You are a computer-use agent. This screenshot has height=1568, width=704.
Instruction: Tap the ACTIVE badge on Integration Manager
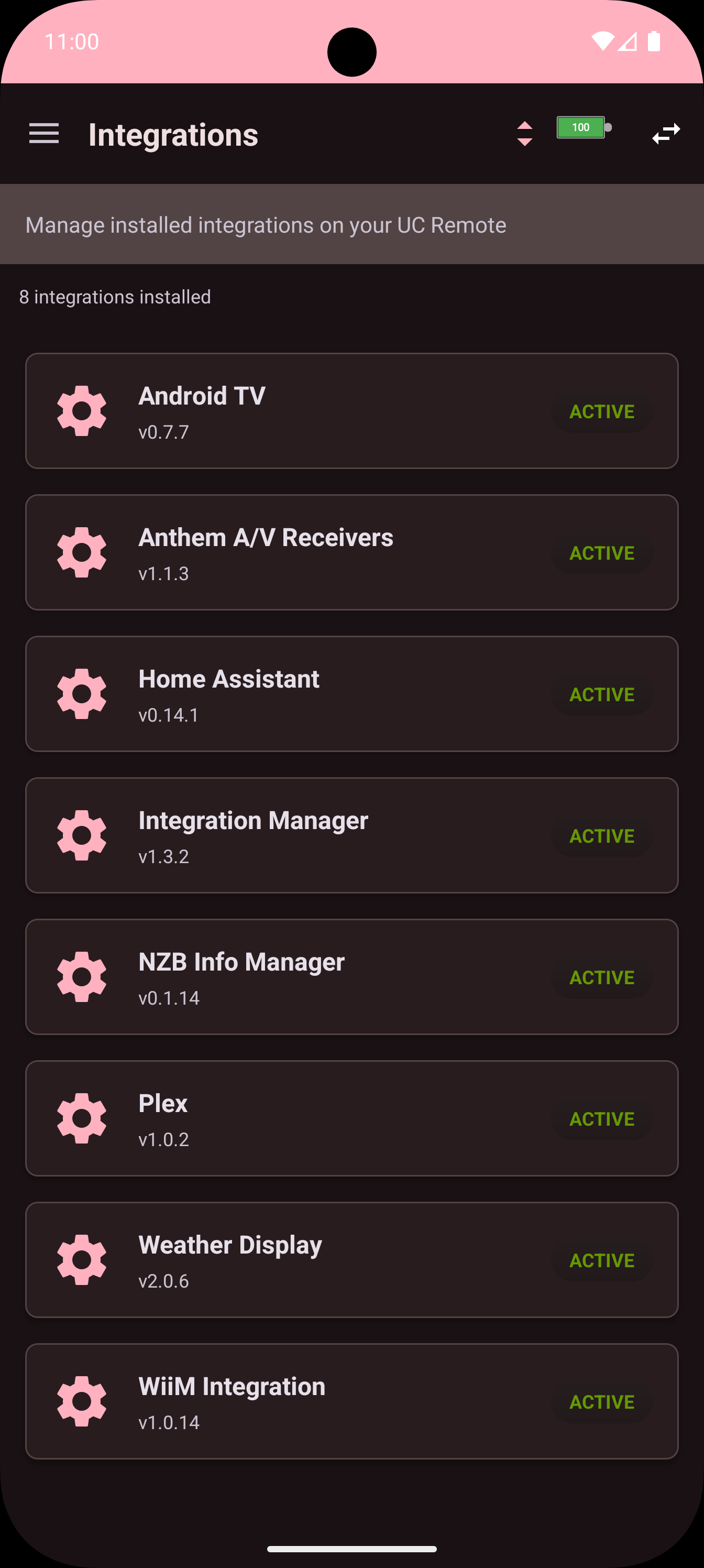tap(602, 836)
